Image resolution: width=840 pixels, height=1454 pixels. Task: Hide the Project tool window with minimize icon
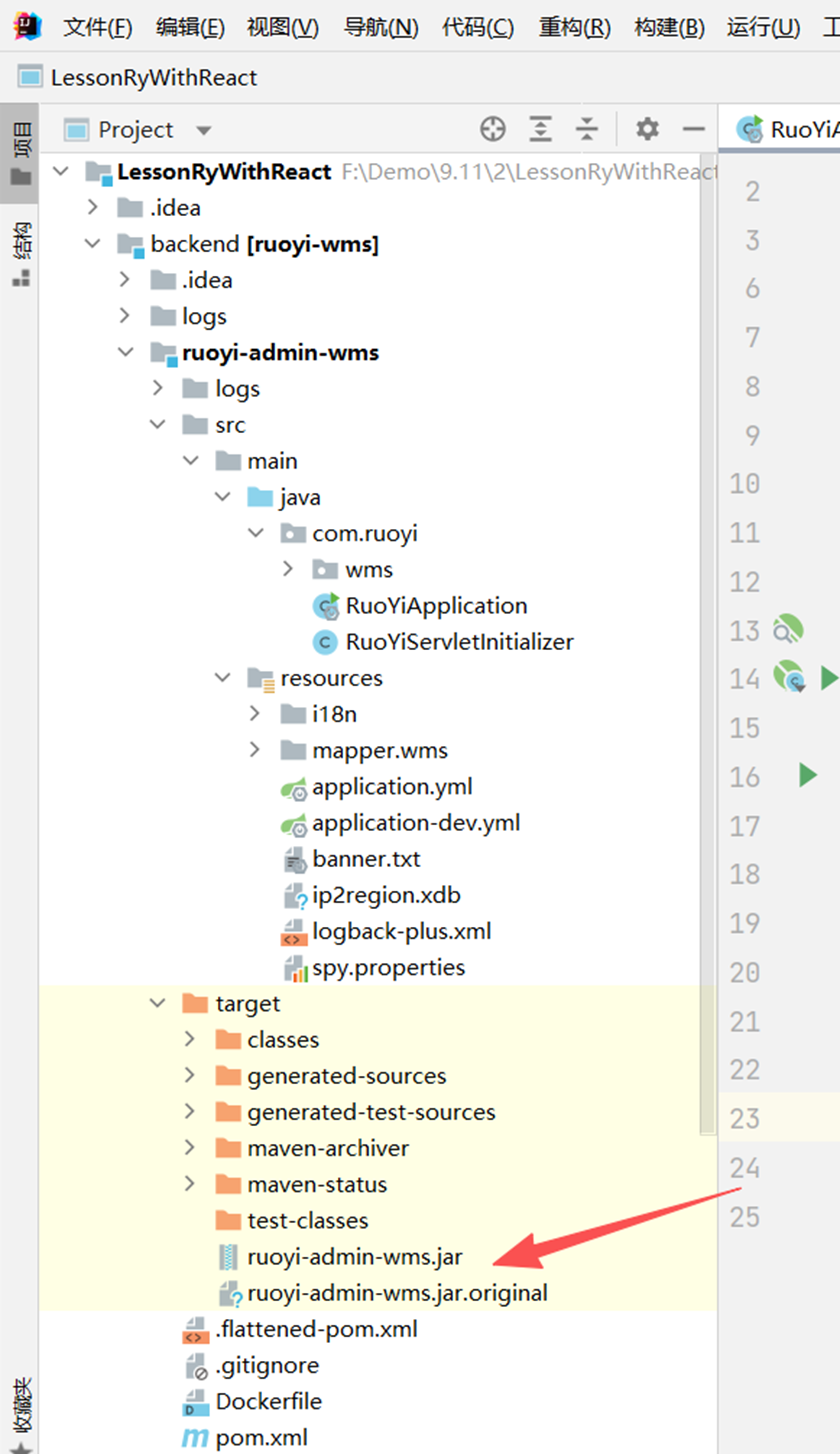tap(694, 129)
